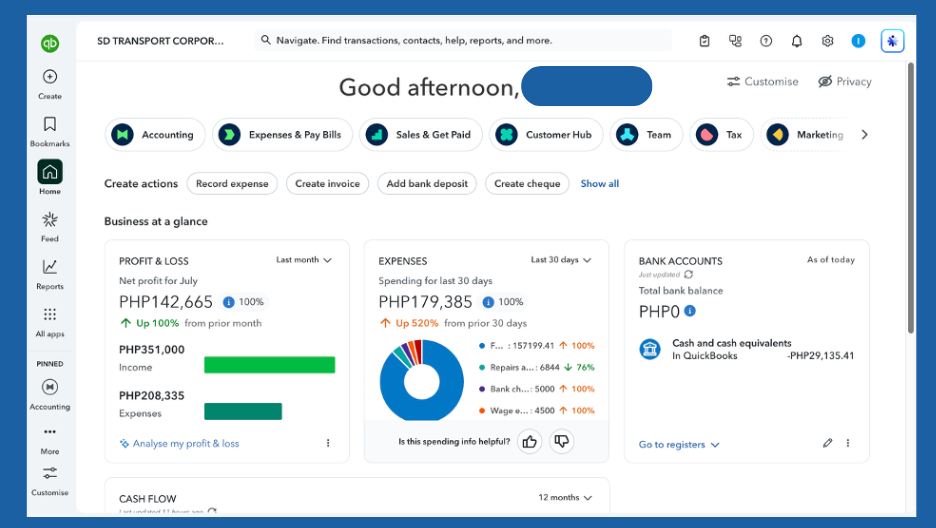Click the bank building icon for Cash equivalents

(650, 348)
